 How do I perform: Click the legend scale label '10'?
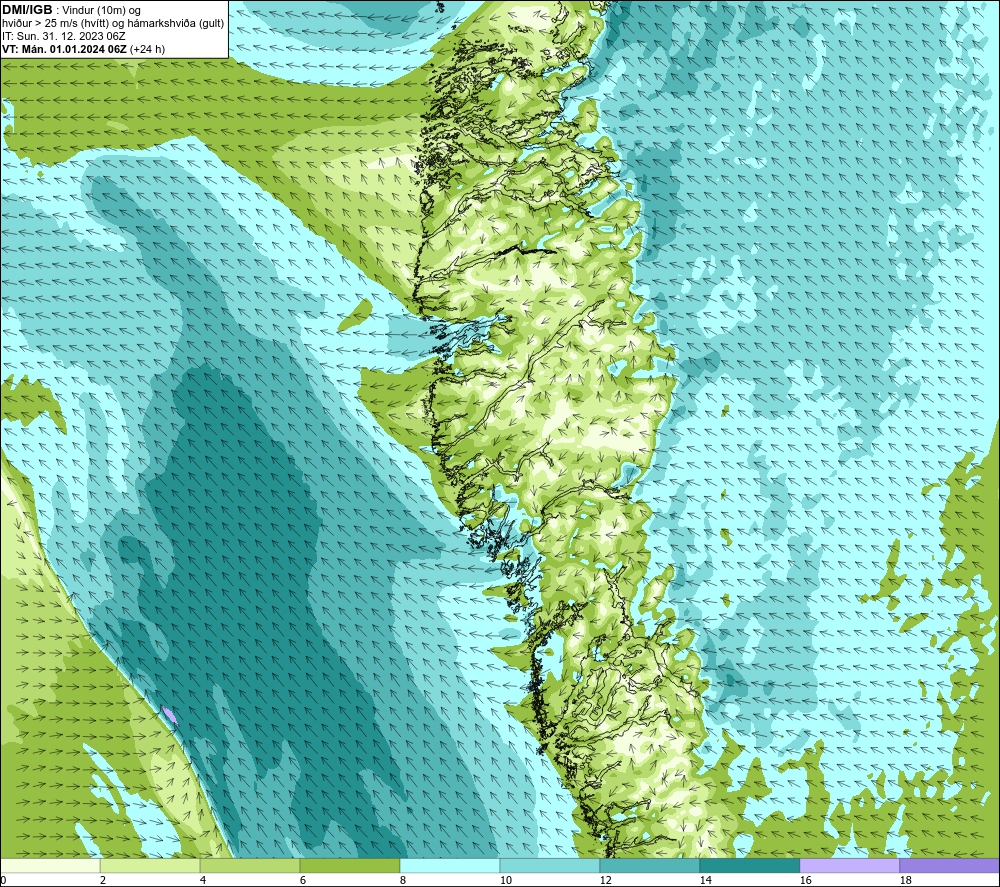click(506, 880)
